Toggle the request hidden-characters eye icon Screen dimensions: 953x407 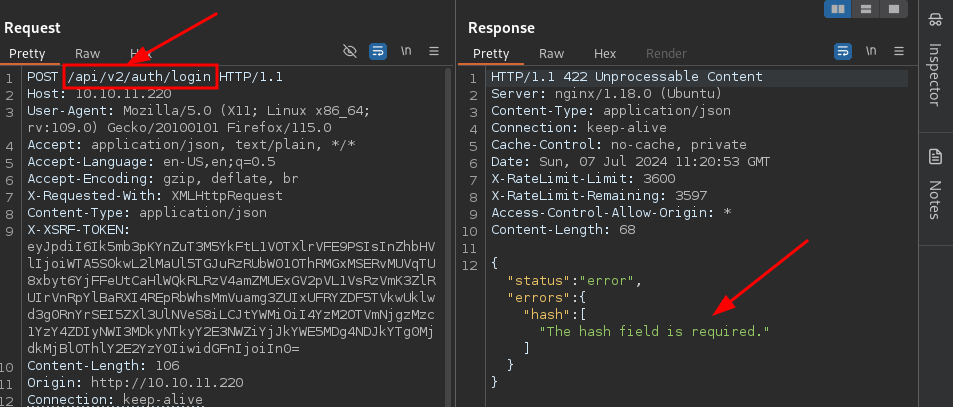coord(350,51)
